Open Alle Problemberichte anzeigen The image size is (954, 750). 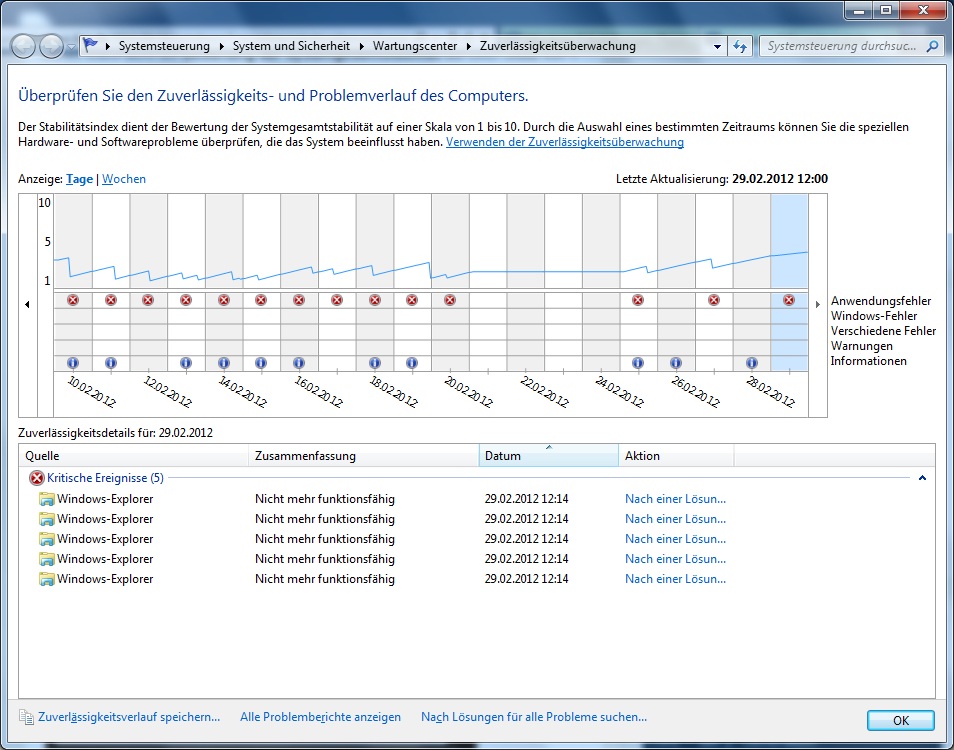320,717
